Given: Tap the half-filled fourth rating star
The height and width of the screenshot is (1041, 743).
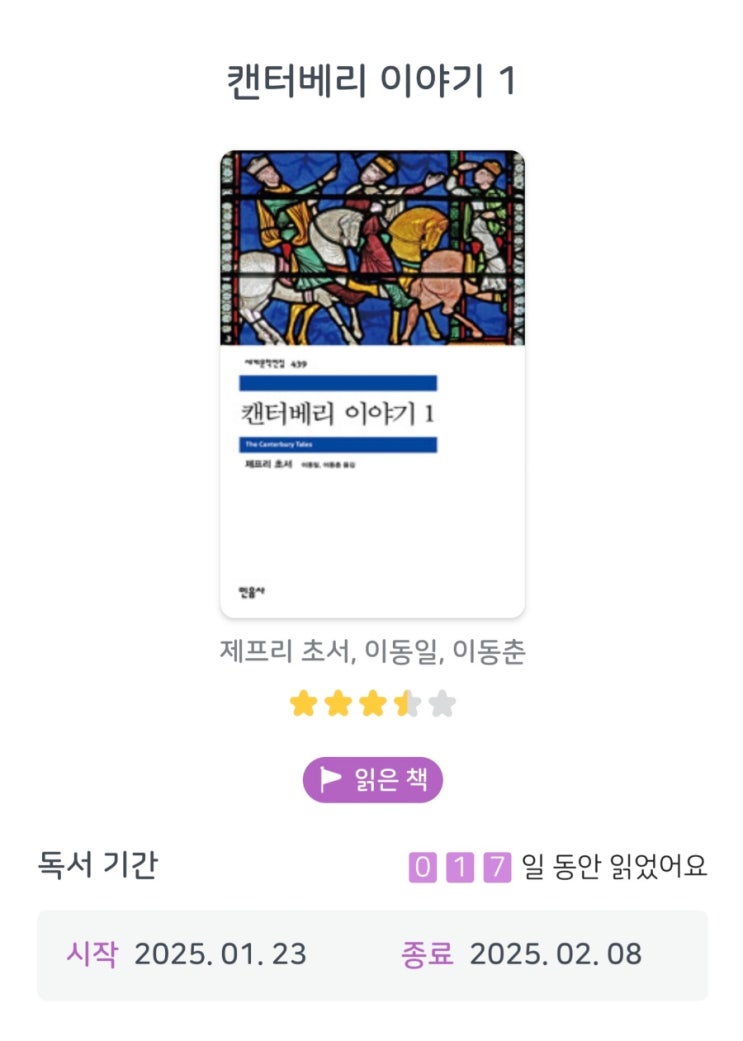Looking at the screenshot, I should click(407, 703).
